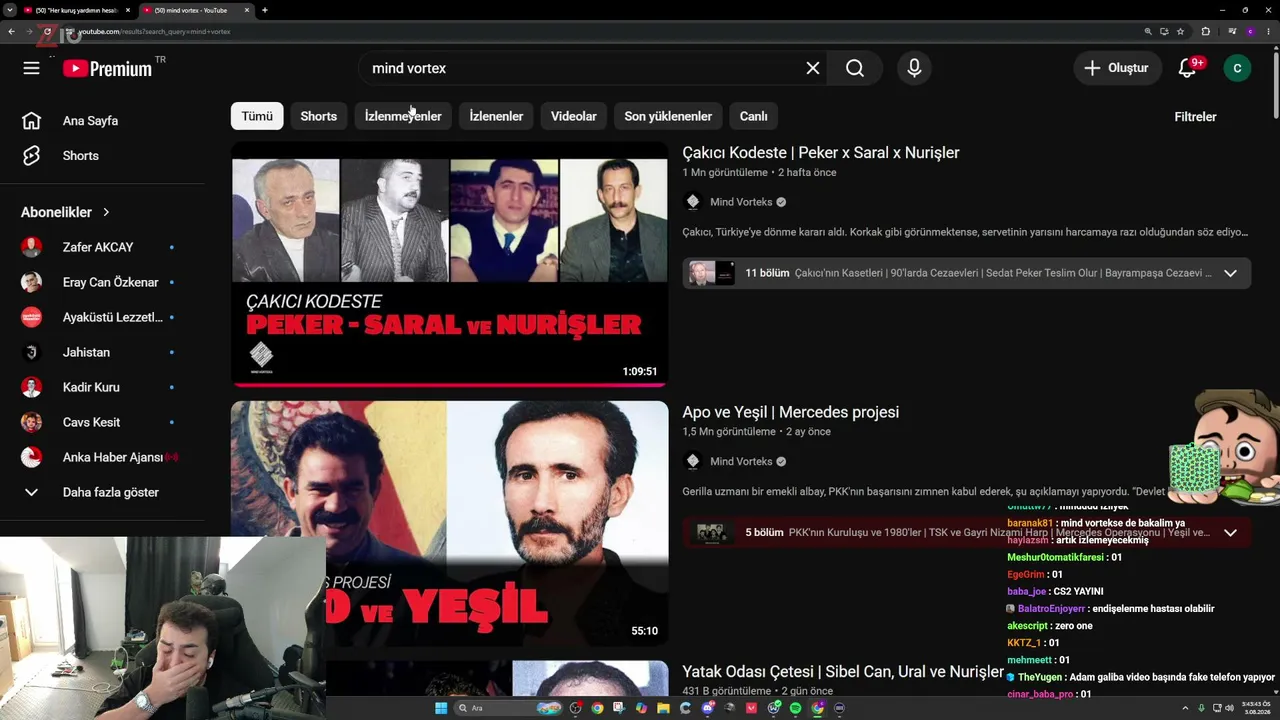Visit Mind Vorteks channel name under Çakıcı Kodeste
Screen dimensions: 1280x720
pyautogui.click(x=741, y=202)
